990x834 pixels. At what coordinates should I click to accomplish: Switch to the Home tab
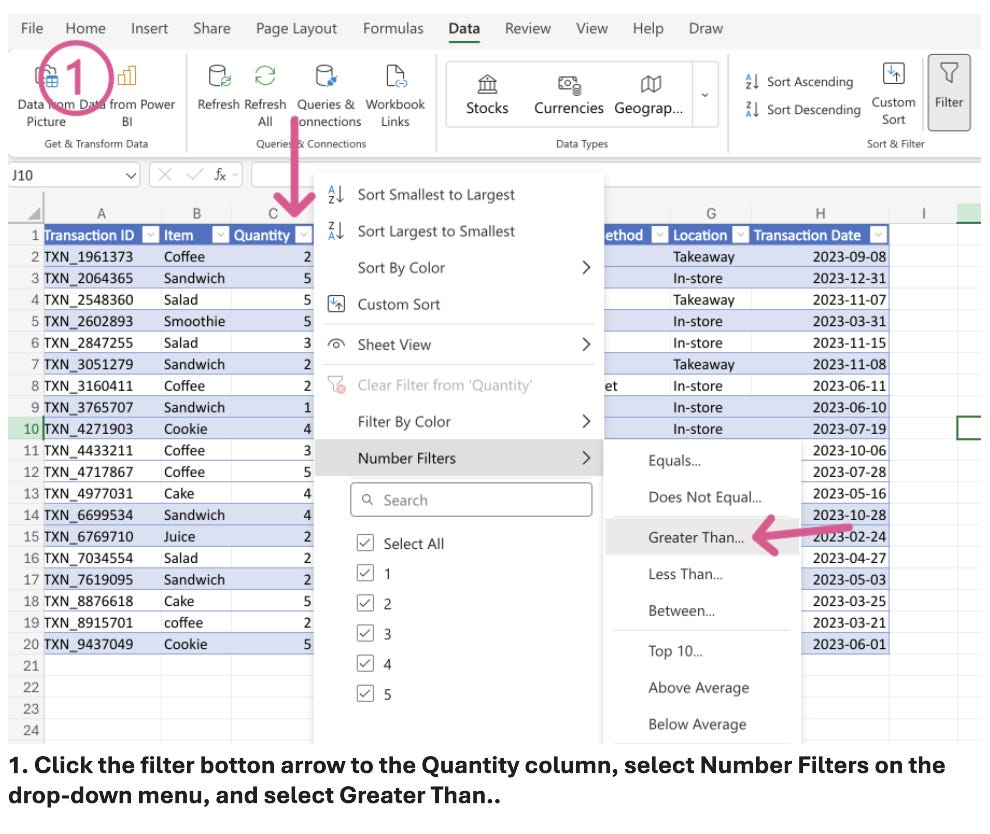pos(85,28)
